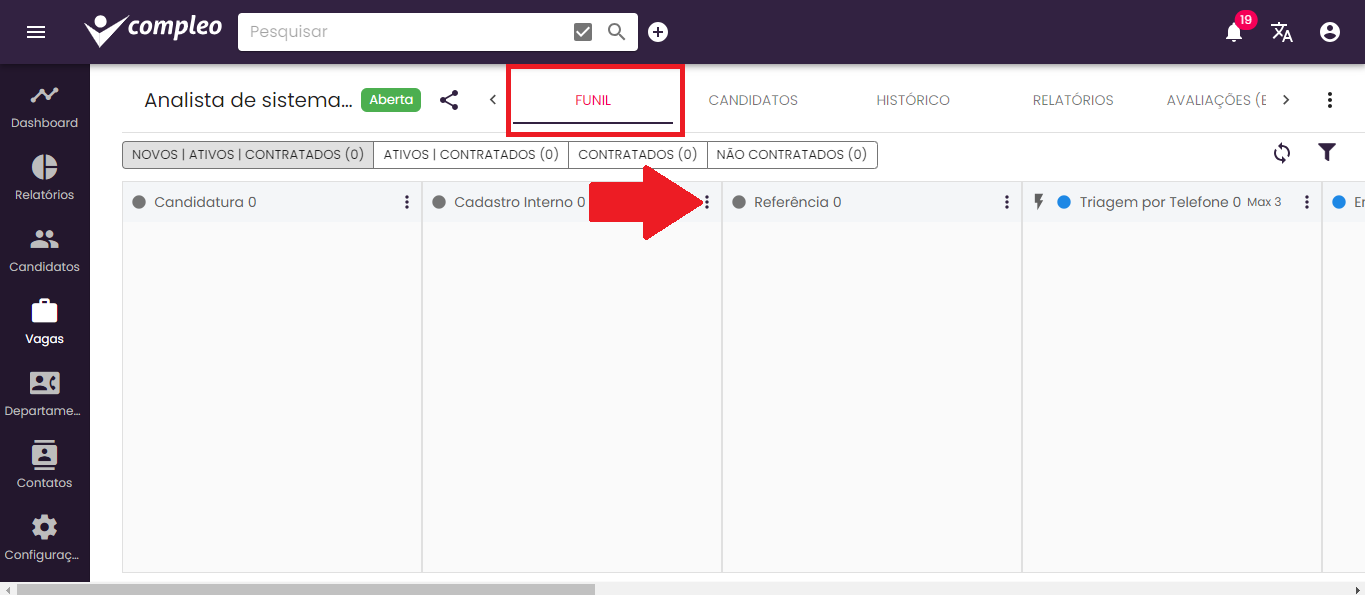Image resolution: width=1365 pixels, height=595 pixels.
Task: Refresh the funnel with the refresh icon
Action: pyautogui.click(x=1281, y=152)
